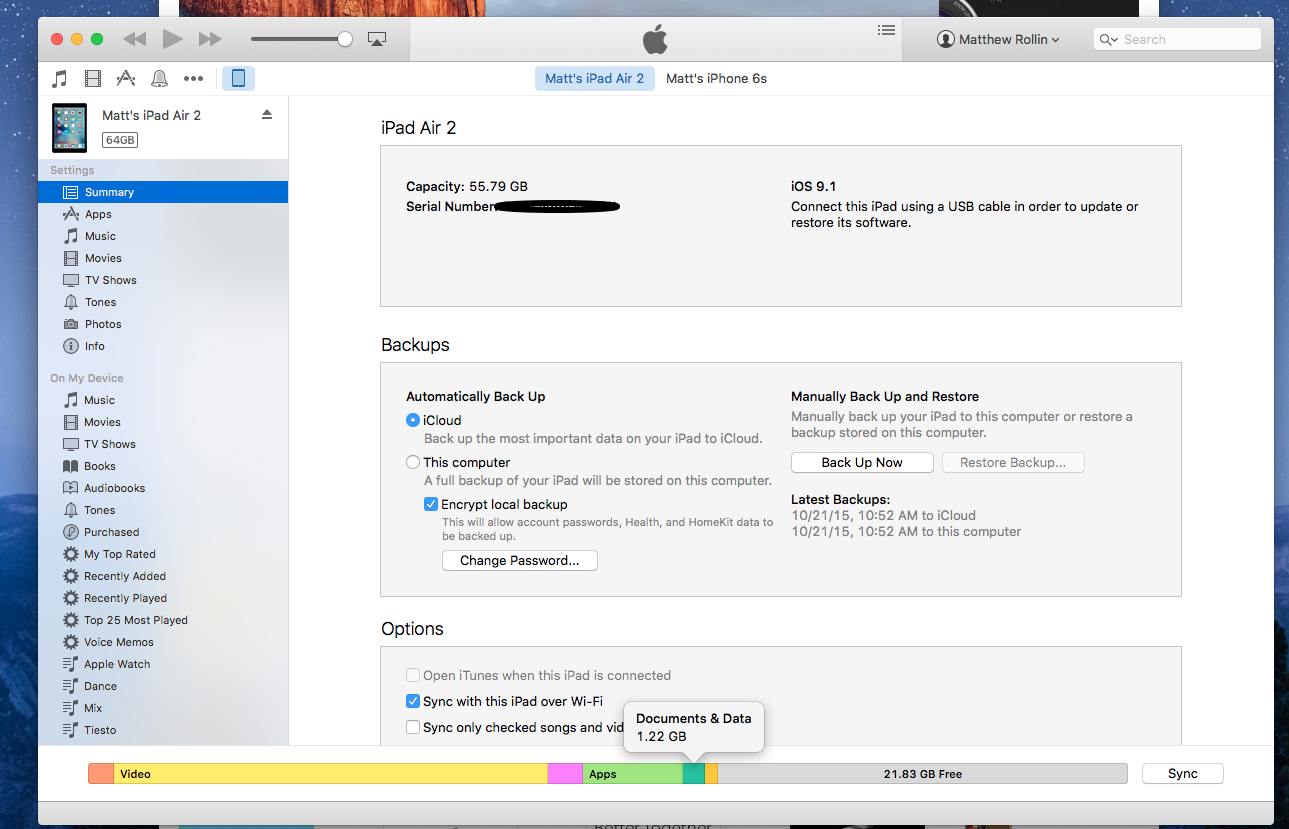1289x829 pixels.
Task: Click Back Up Now
Action: point(862,463)
